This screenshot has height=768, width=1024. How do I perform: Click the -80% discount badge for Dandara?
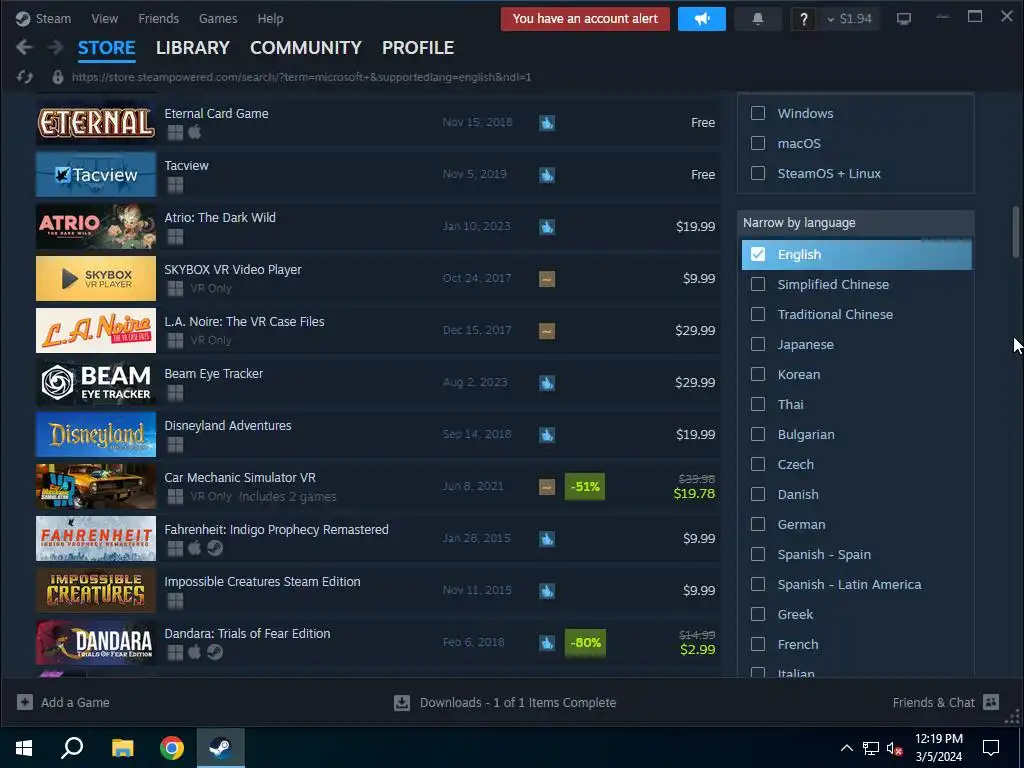585,643
